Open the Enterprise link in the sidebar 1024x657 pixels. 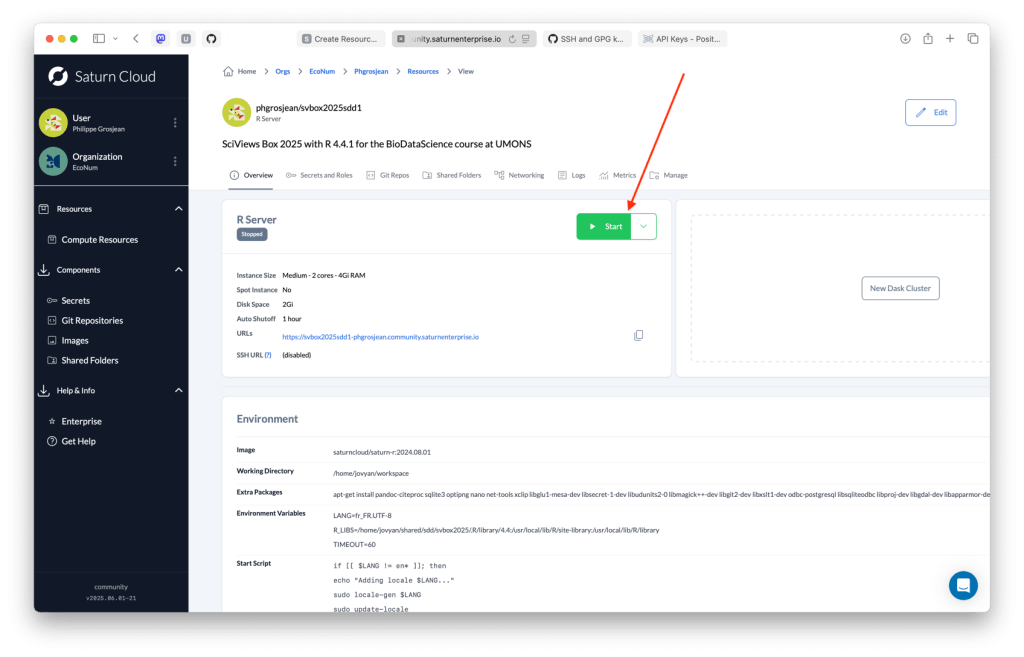[74, 421]
